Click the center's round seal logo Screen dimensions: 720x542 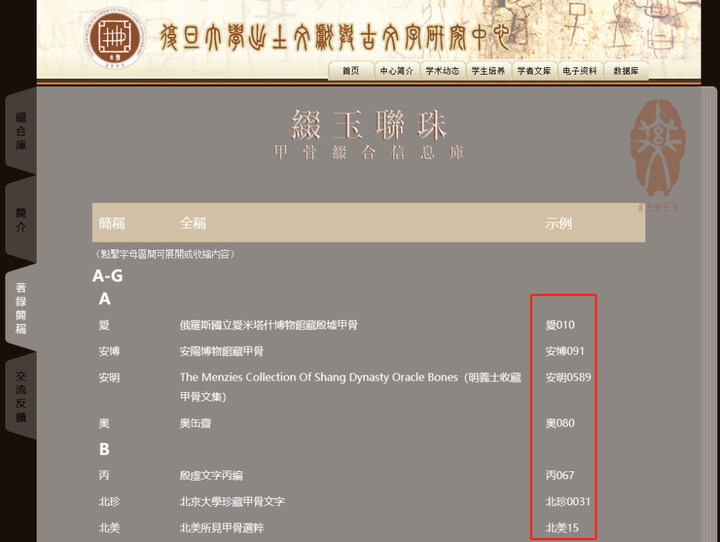click(x=115, y=39)
